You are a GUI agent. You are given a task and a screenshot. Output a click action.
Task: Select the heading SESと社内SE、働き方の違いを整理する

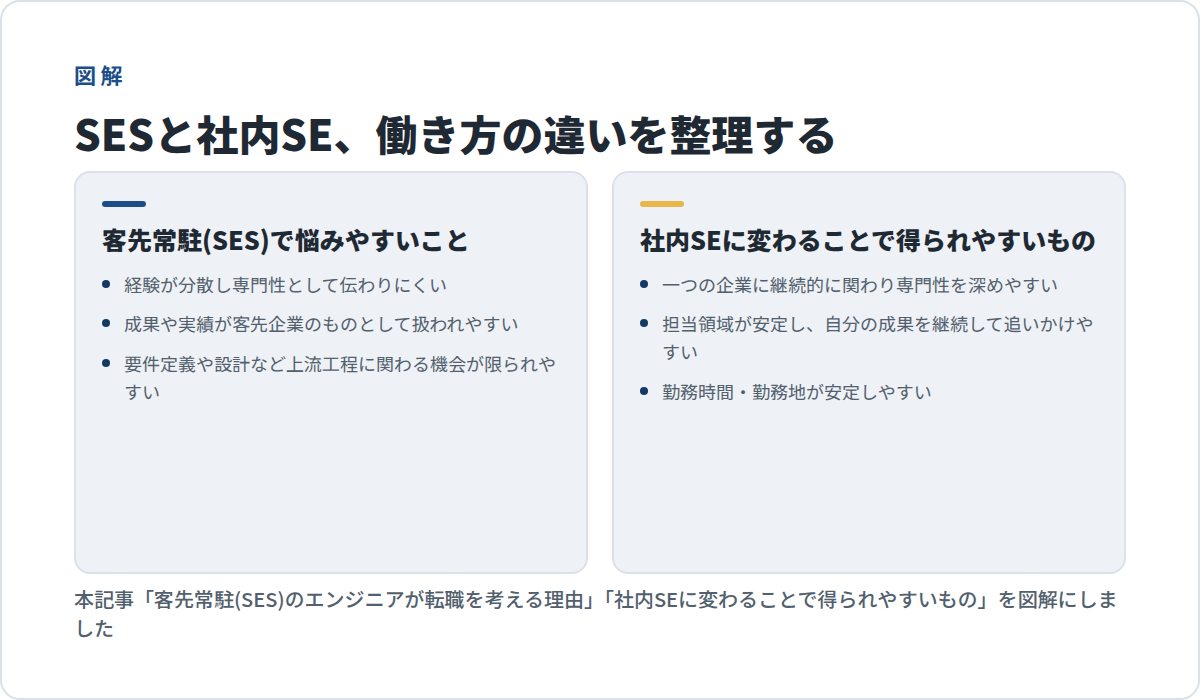[x=454, y=136]
